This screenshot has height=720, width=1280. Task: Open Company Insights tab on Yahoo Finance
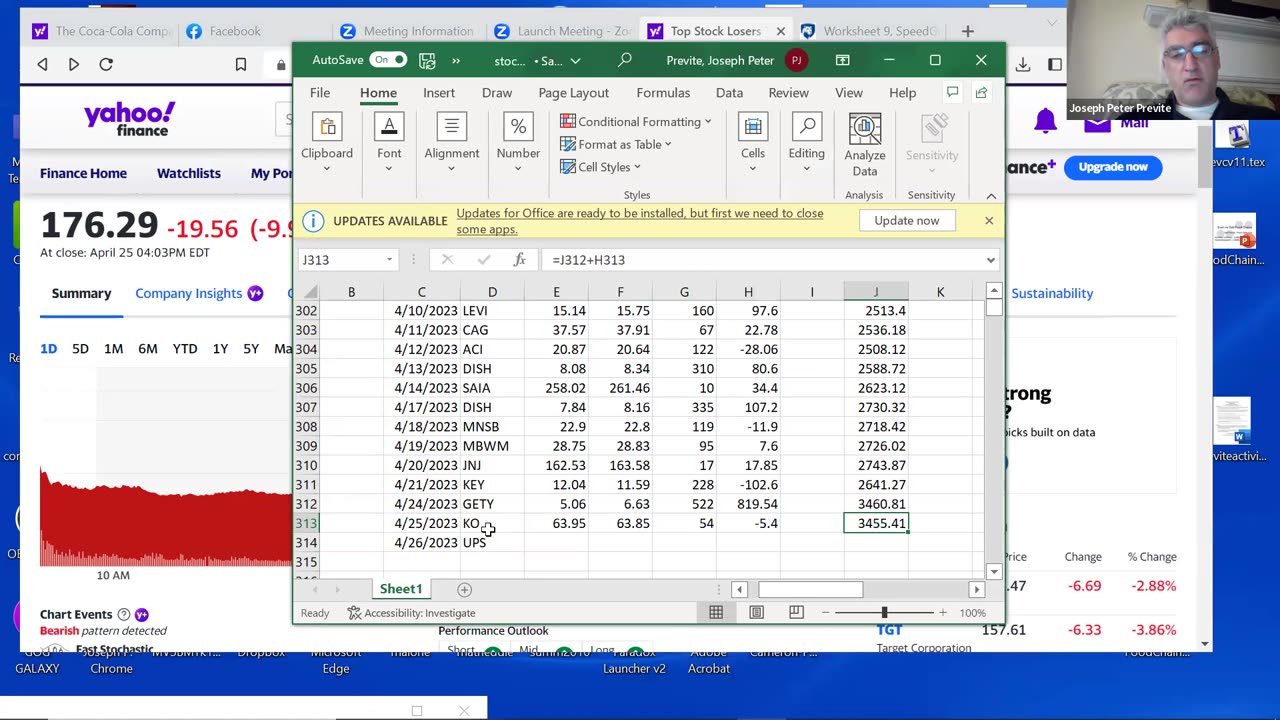[189, 293]
